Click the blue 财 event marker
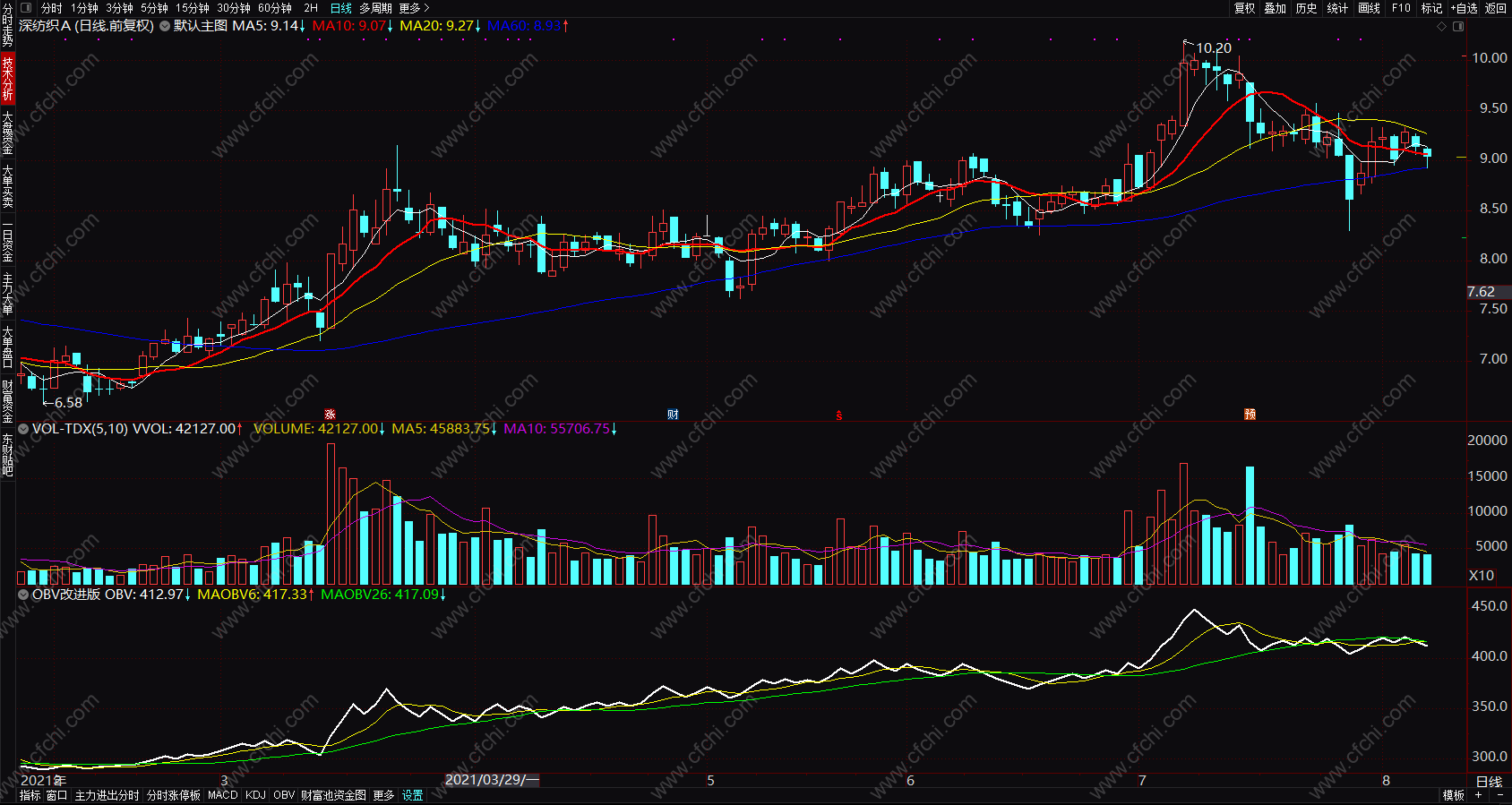1512x805 pixels. click(673, 415)
